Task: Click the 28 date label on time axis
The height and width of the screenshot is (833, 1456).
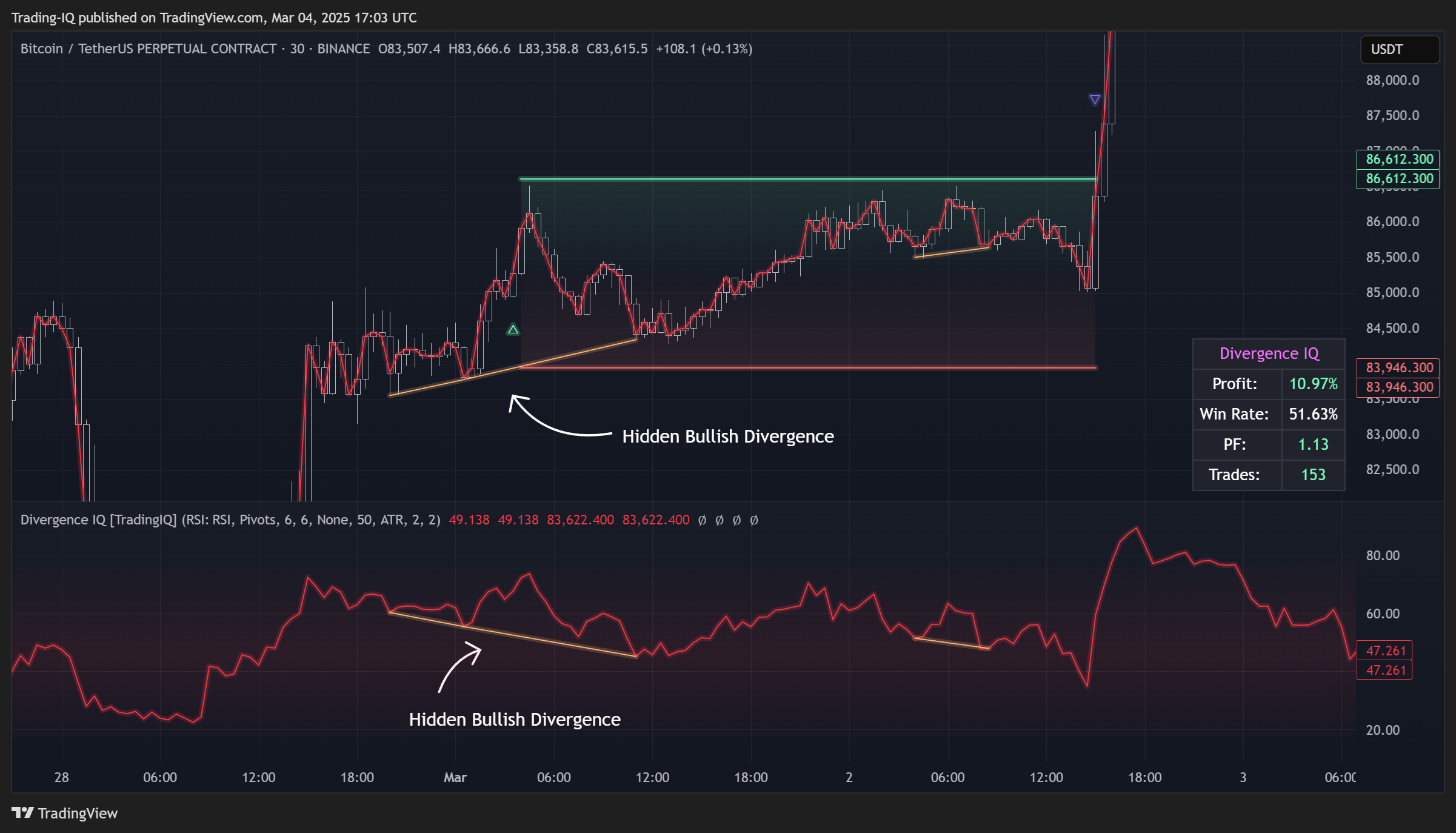Action: coord(61,777)
